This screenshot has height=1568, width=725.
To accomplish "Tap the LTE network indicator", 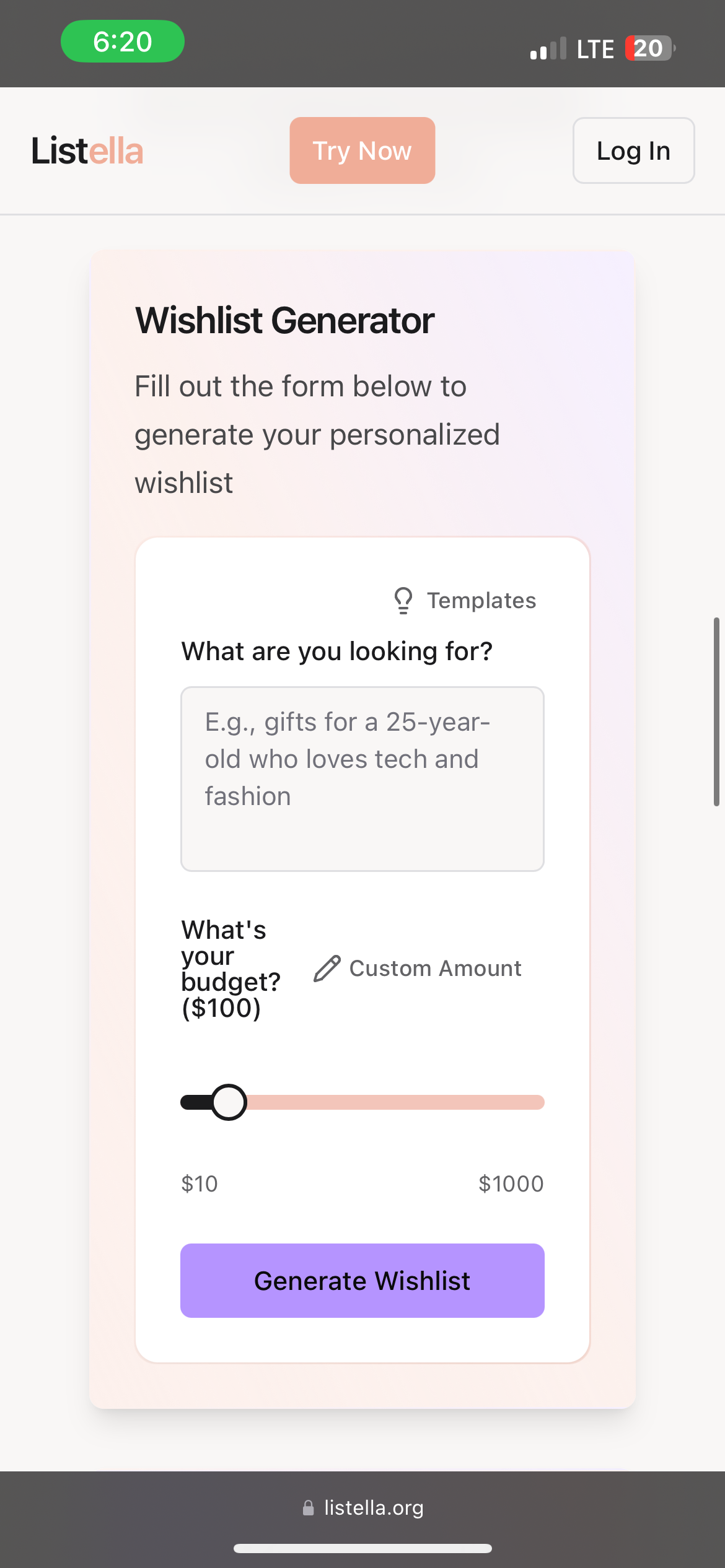I will [595, 49].
